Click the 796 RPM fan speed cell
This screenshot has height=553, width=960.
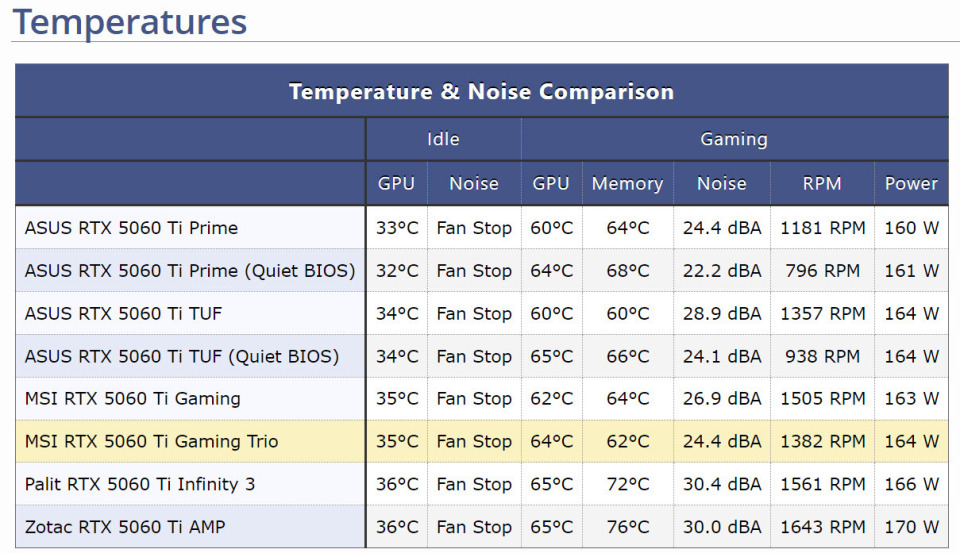click(822, 270)
